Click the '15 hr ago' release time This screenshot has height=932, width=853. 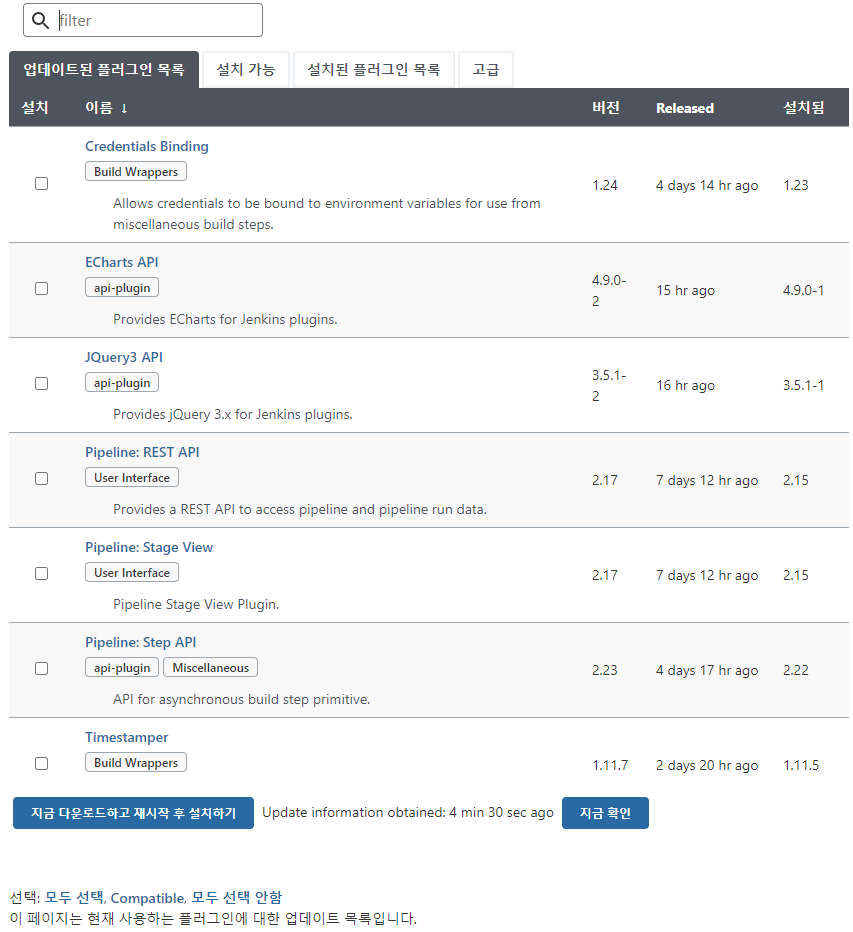click(x=685, y=291)
